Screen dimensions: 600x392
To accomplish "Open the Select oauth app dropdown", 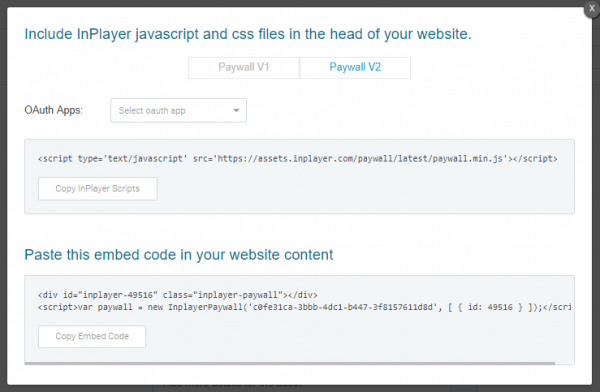I will pos(178,111).
